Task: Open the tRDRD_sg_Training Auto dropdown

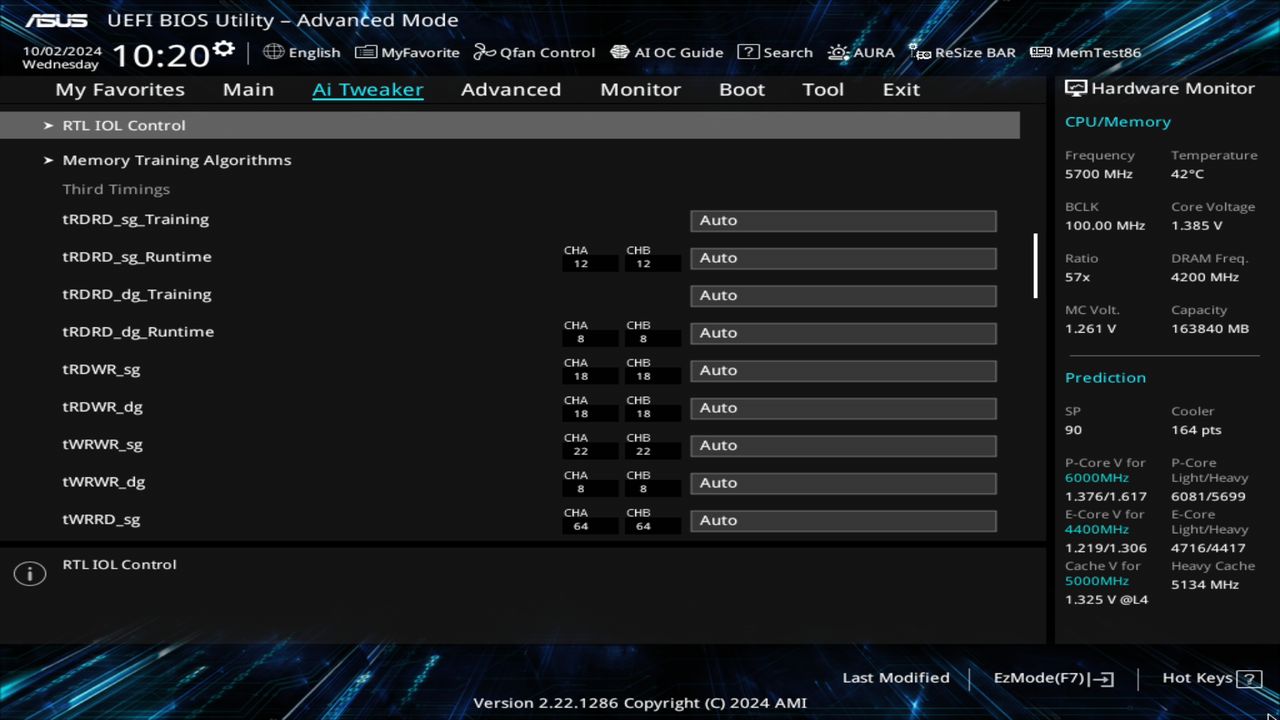Action: tap(842, 220)
